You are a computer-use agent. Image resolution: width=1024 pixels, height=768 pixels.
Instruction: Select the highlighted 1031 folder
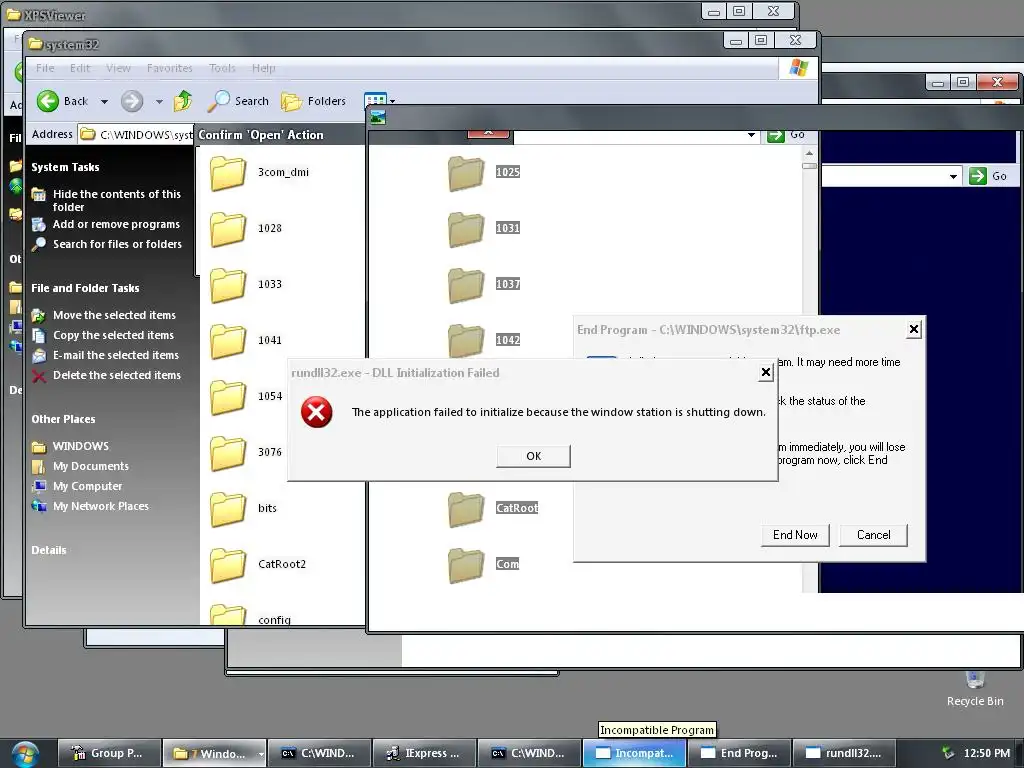(466, 229)
